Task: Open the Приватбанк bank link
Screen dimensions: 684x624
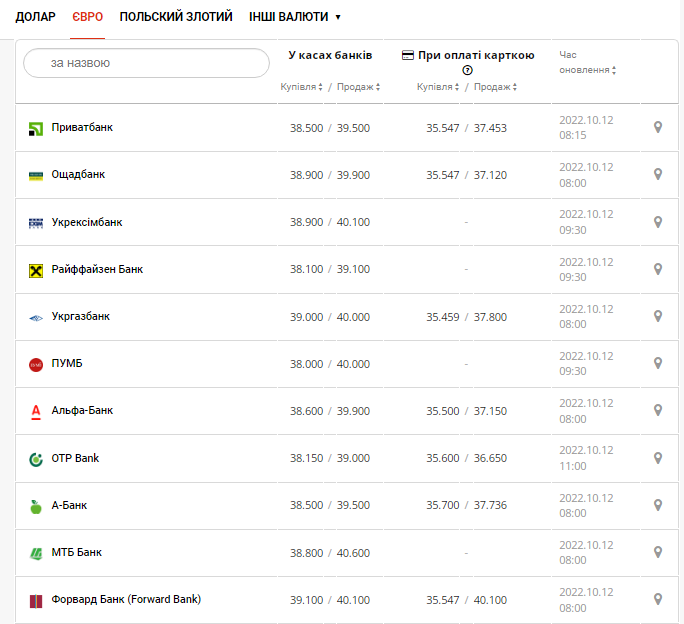Action: tap(82, 127)
